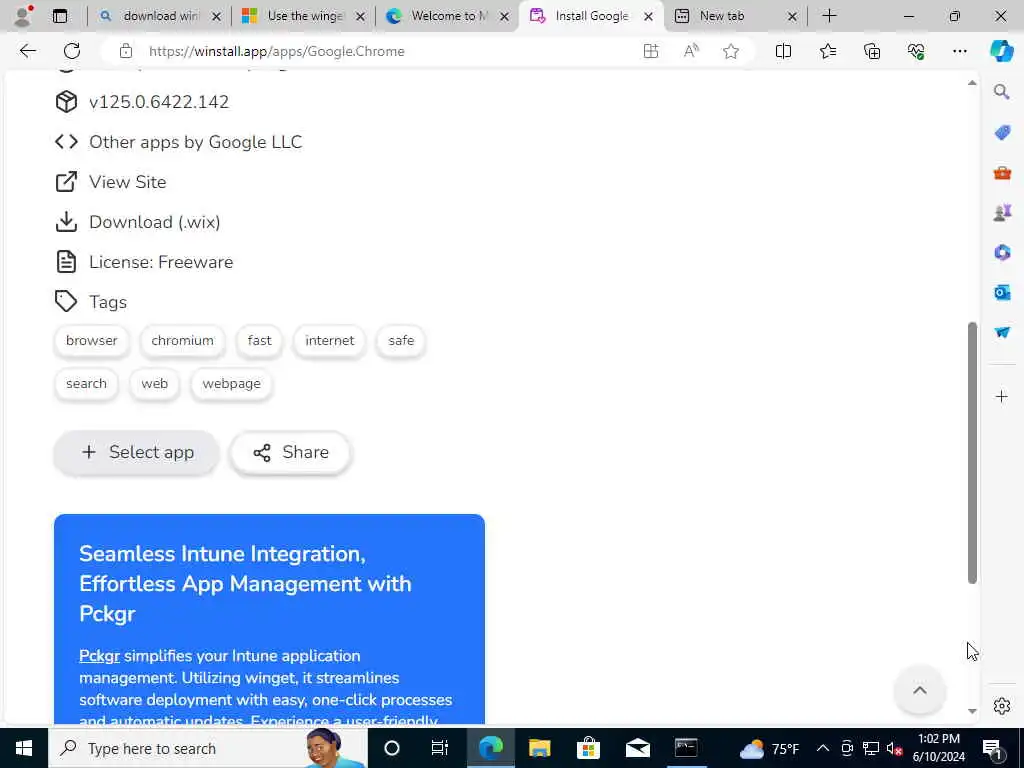
Task: Open Settings and more ellipsis menu
Action: 959,51
